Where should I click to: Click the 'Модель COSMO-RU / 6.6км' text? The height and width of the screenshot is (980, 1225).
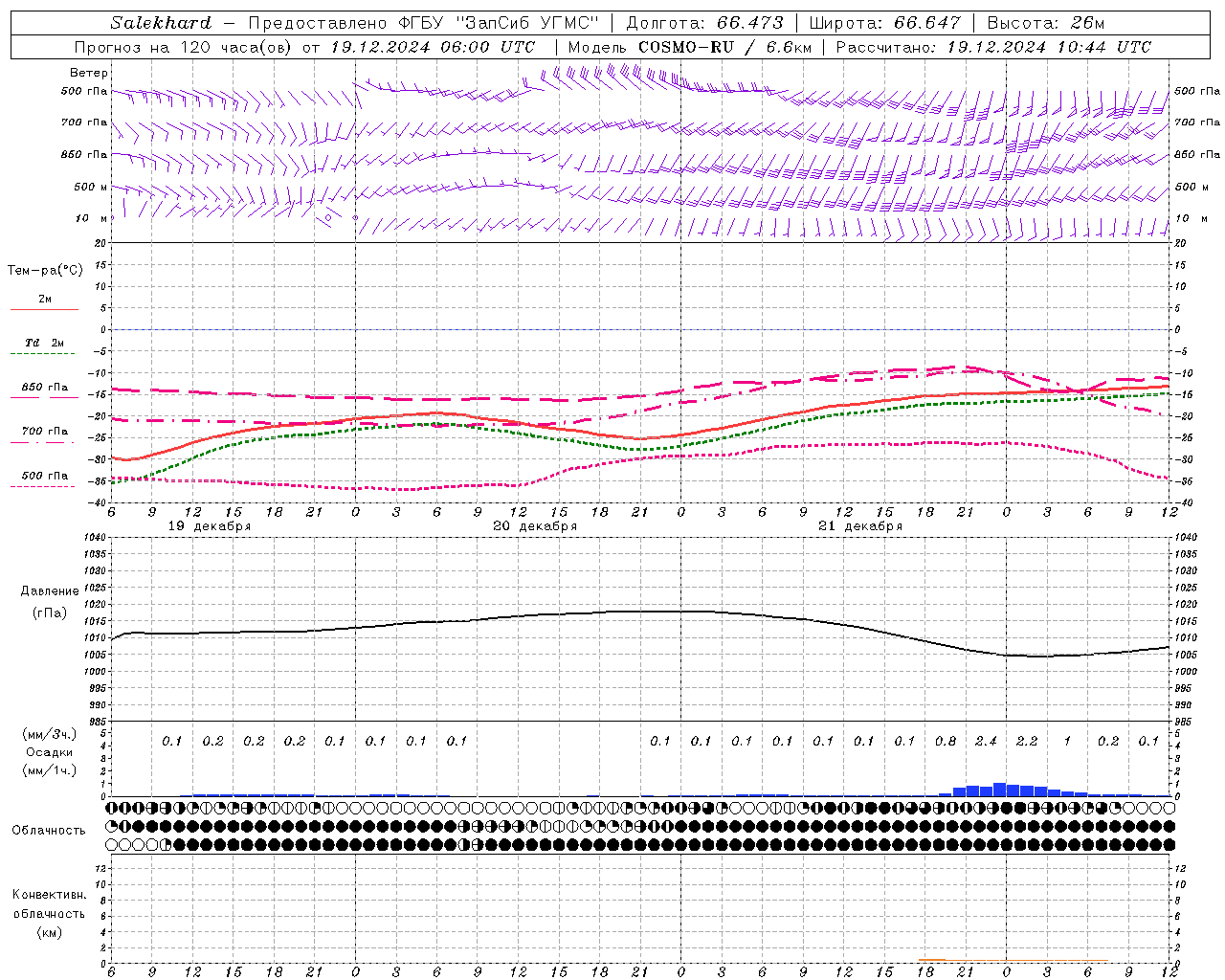click(x=689, y=47)
